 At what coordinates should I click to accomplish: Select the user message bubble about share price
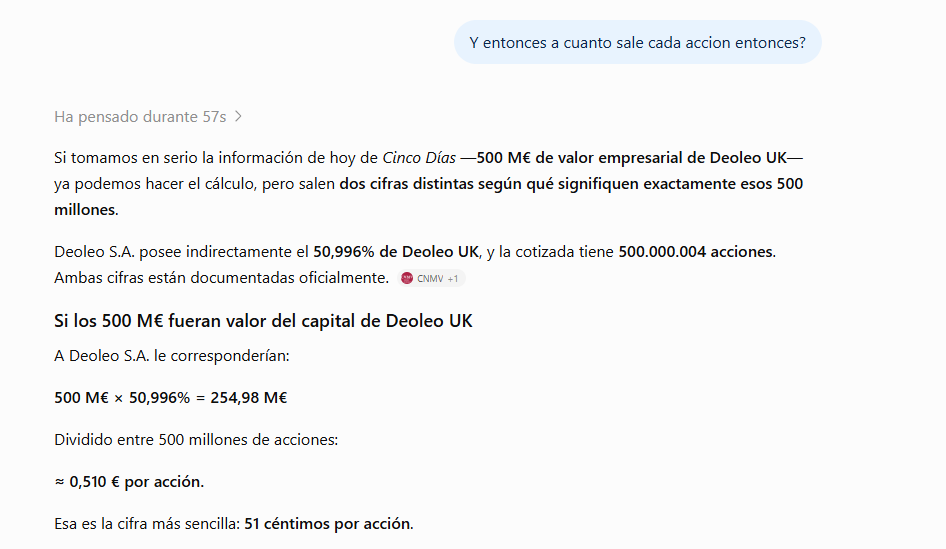(638, 42)
